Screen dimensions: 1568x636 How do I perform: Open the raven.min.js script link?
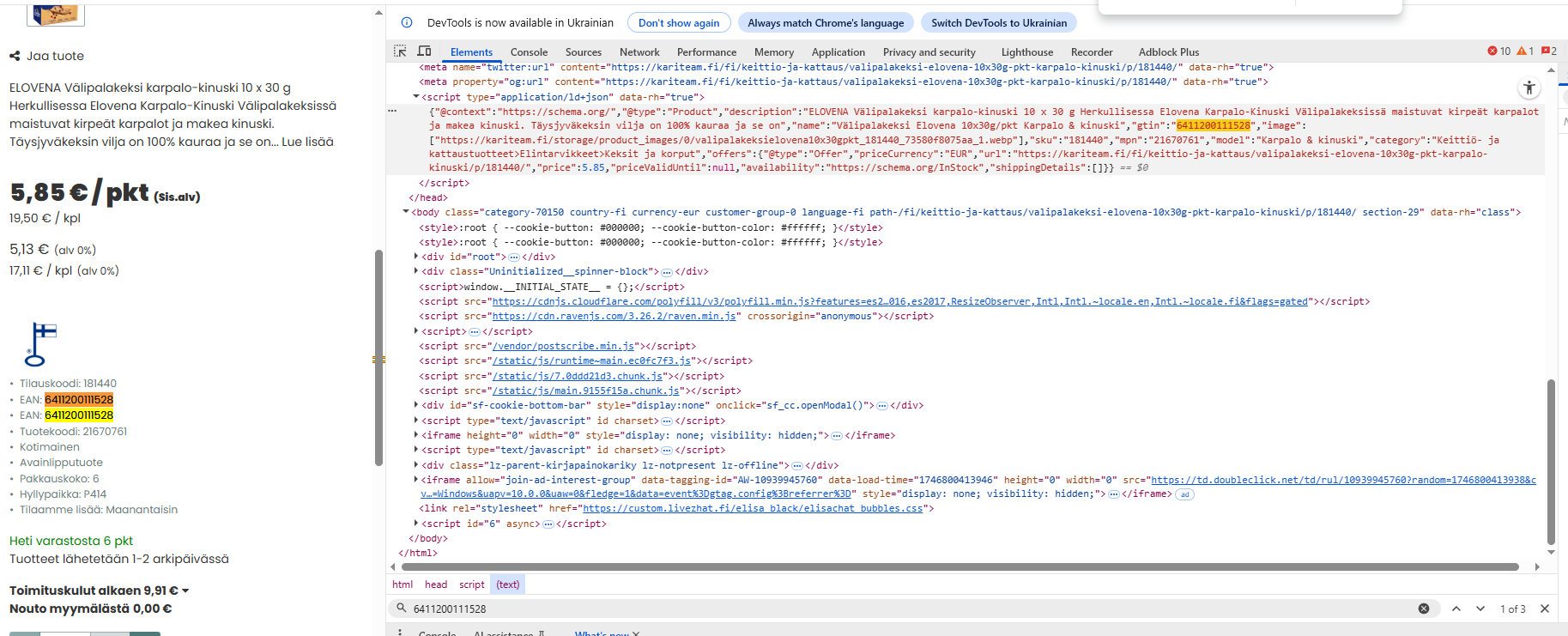coord(614,316)
